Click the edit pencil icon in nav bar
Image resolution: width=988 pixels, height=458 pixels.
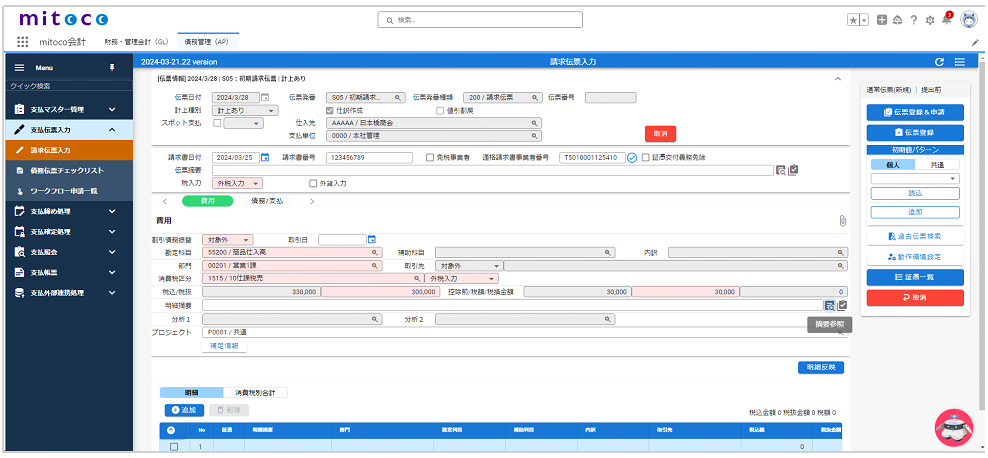(x=975, y=43)
